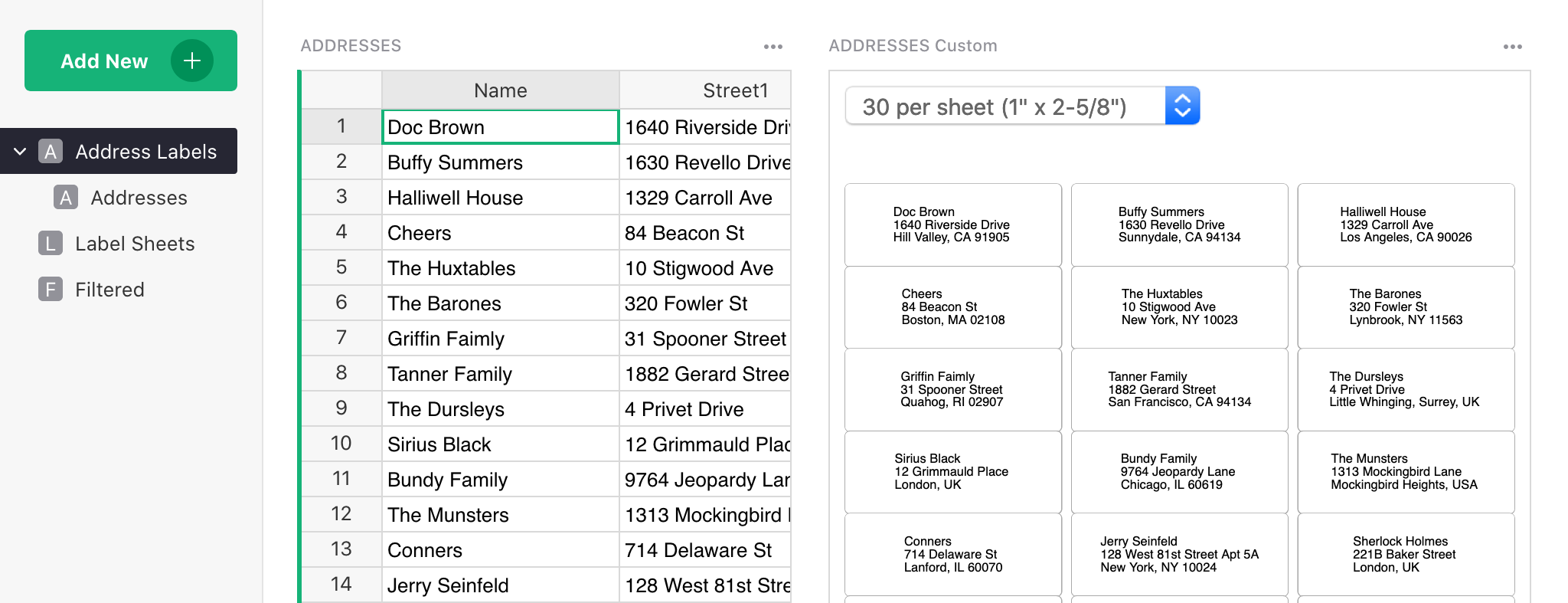Select the Bundy Family name cell

point(501,479)
